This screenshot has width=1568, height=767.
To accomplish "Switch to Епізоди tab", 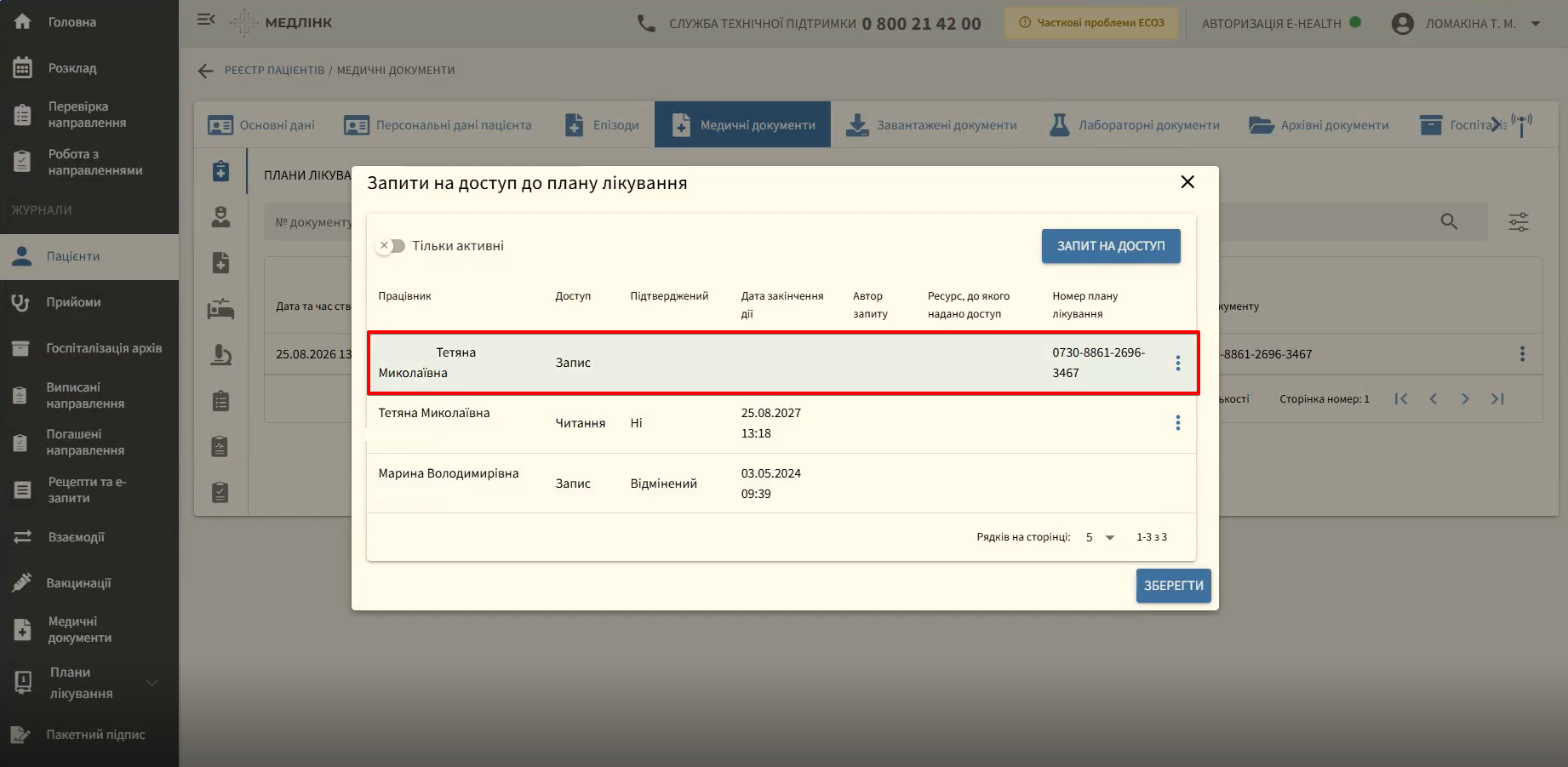I will (x=602, y=125).
